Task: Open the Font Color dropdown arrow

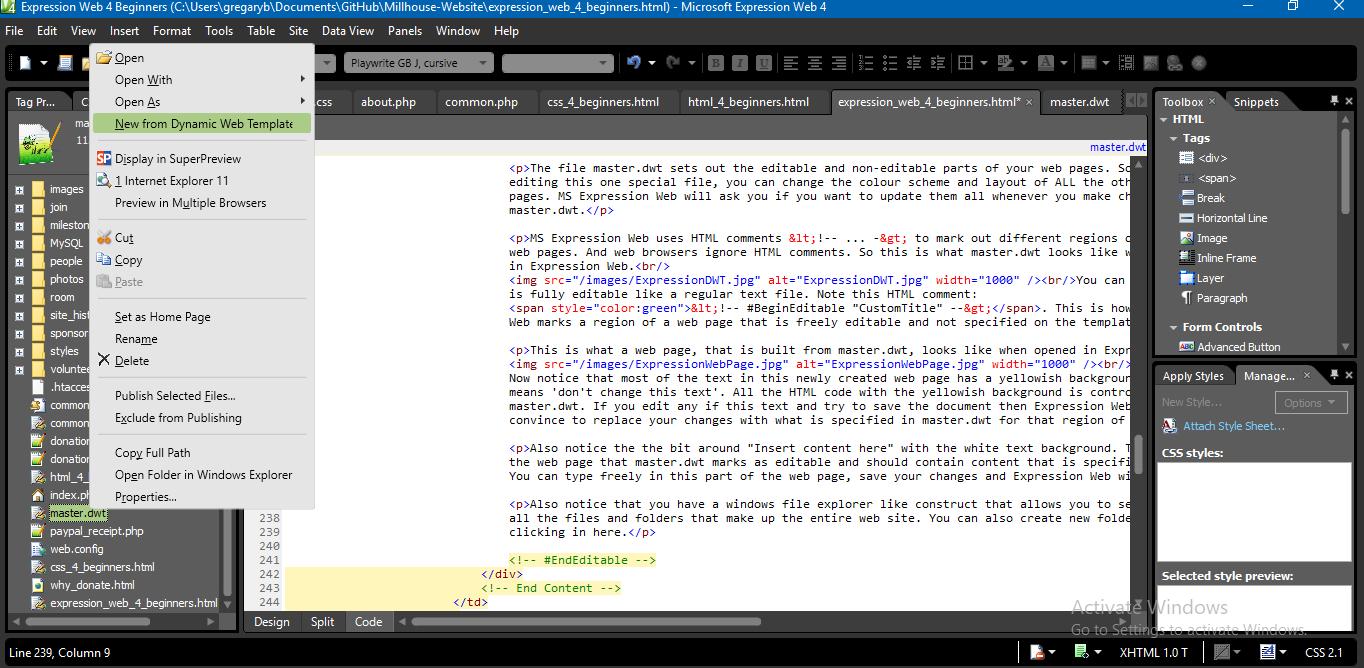Action: click(1064, 63)
